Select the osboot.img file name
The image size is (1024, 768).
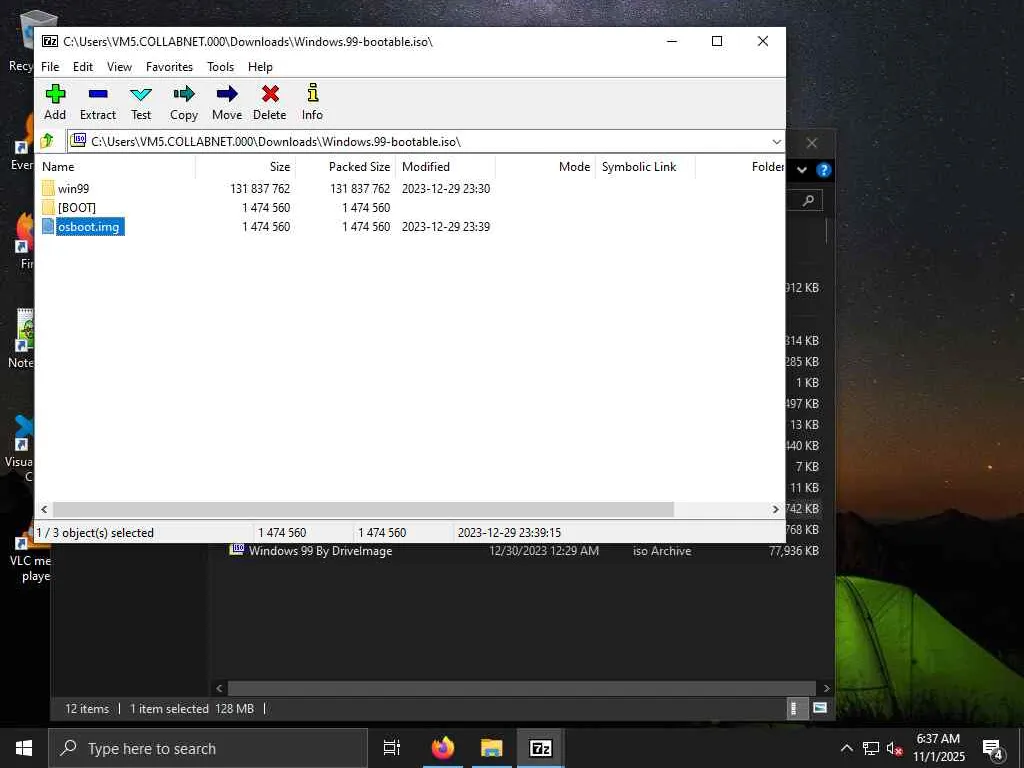[89, 227]
